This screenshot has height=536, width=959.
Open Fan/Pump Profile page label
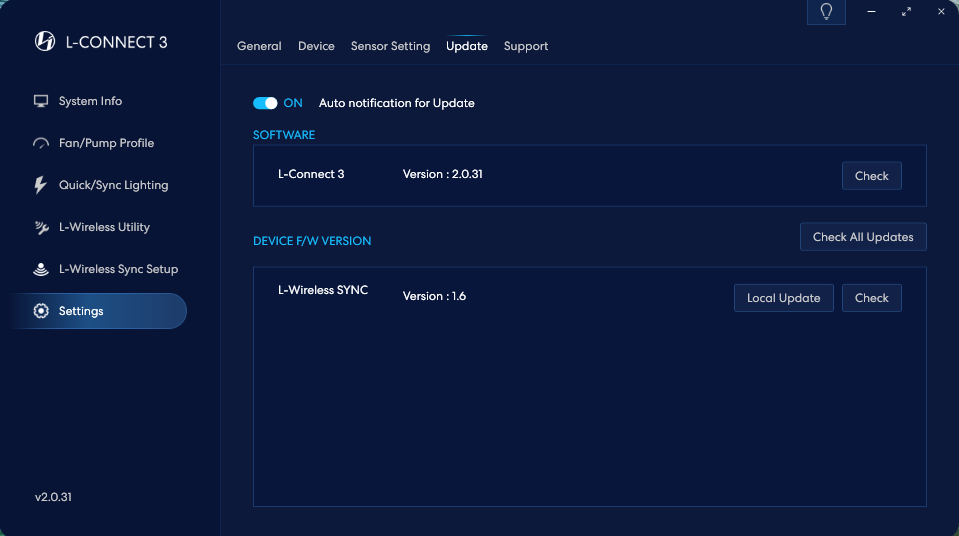pos(106,143)
